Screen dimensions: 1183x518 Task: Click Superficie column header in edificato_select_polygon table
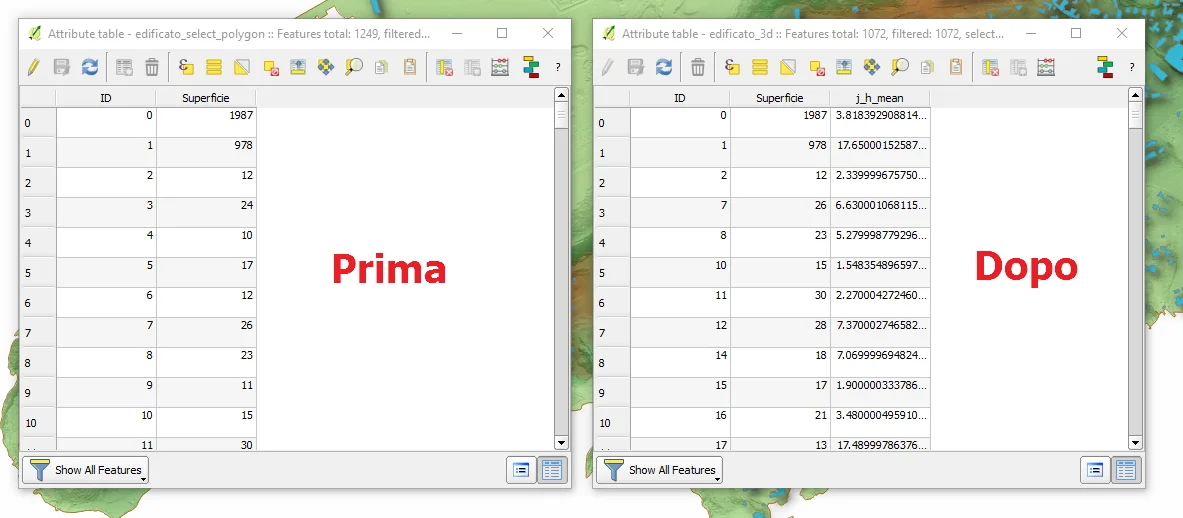(x=206, y=98)
